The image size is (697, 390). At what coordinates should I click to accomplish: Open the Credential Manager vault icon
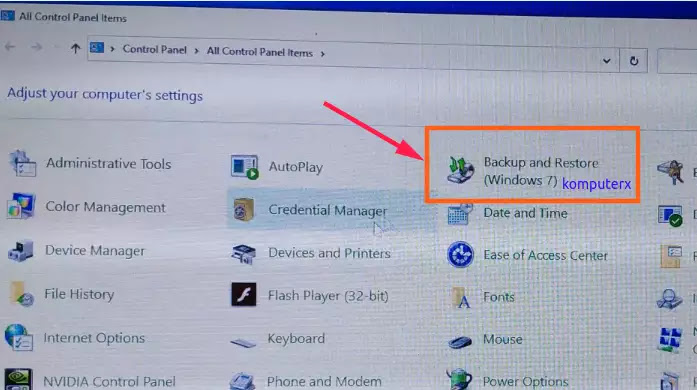point(244,209)
